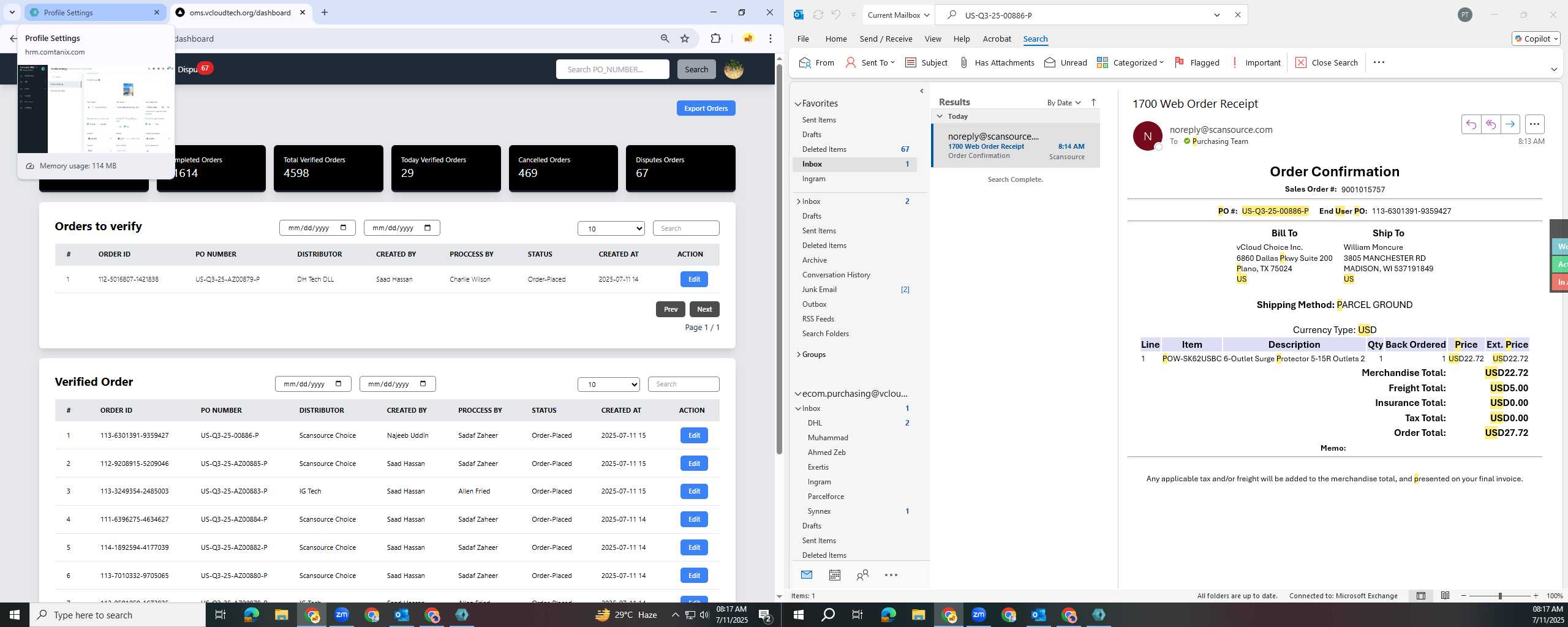Open the View ribbon tab
Viewport: 1568px width, 627px height.
pyautogui.click(x=933, y=39)
